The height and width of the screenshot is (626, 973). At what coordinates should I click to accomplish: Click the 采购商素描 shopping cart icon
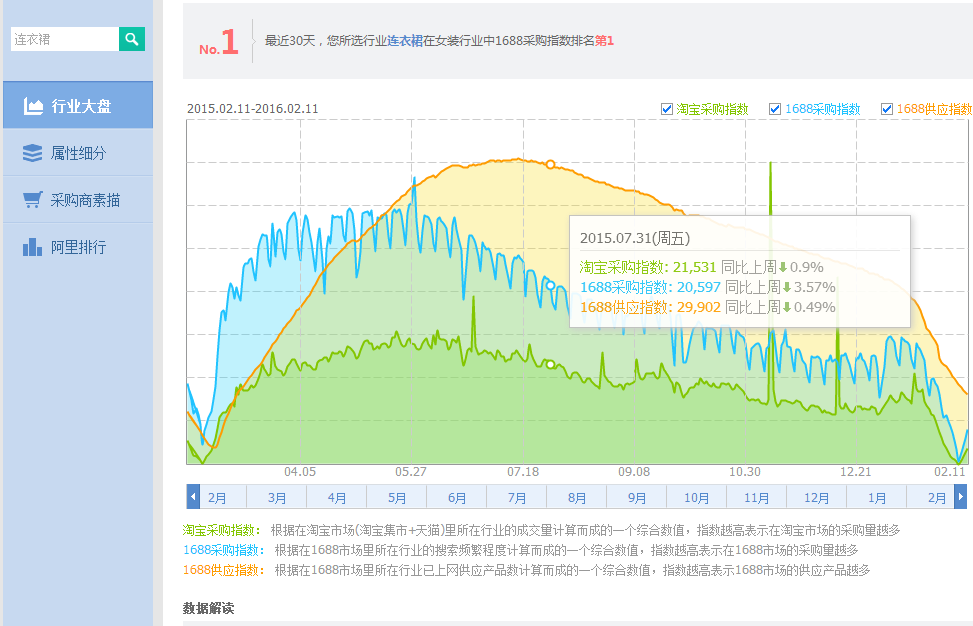click(x=33, y=200)
